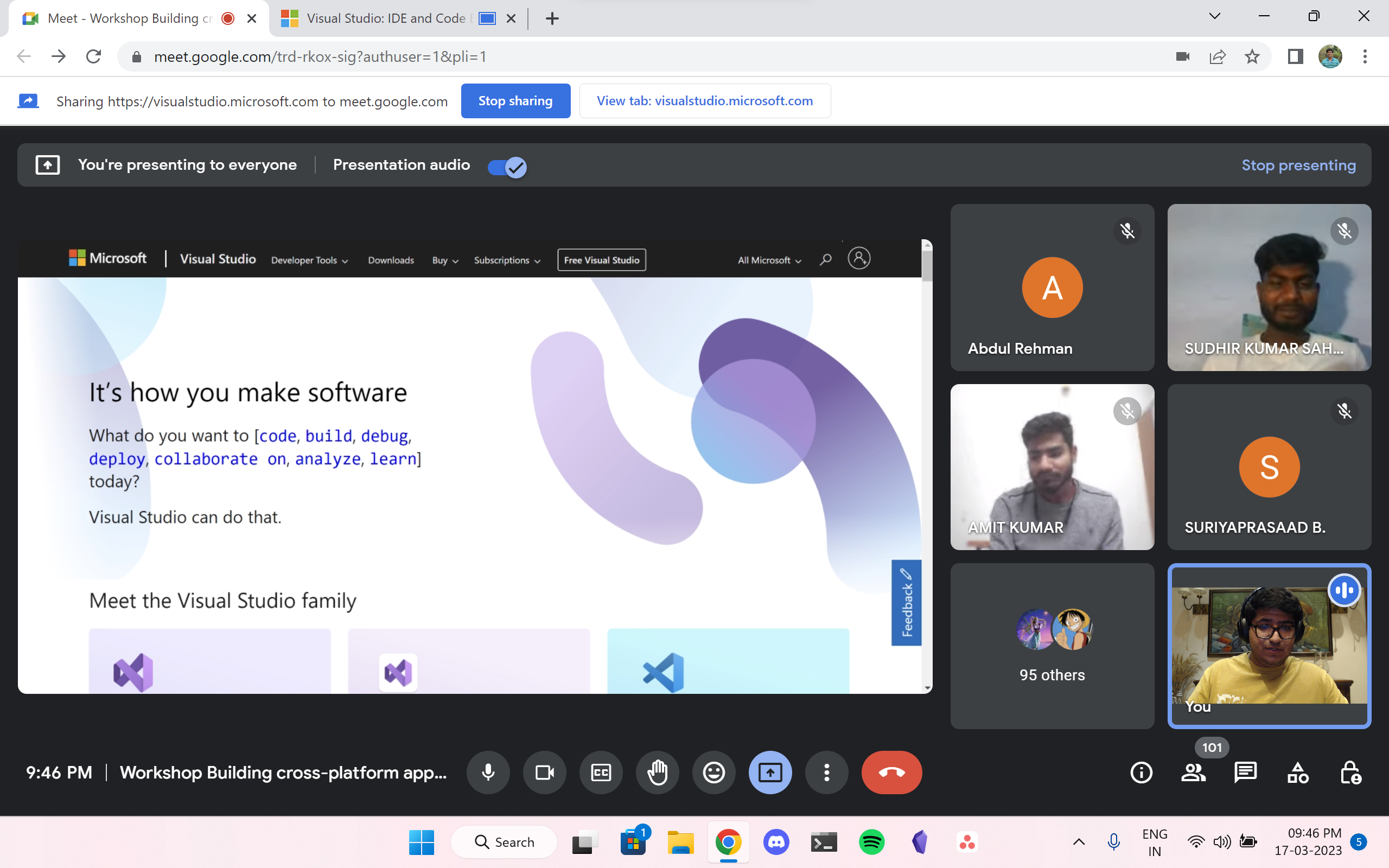Toggle Chrome side panel
The height and width of the screenshot is (868, 1389).
click(1296, 56)
